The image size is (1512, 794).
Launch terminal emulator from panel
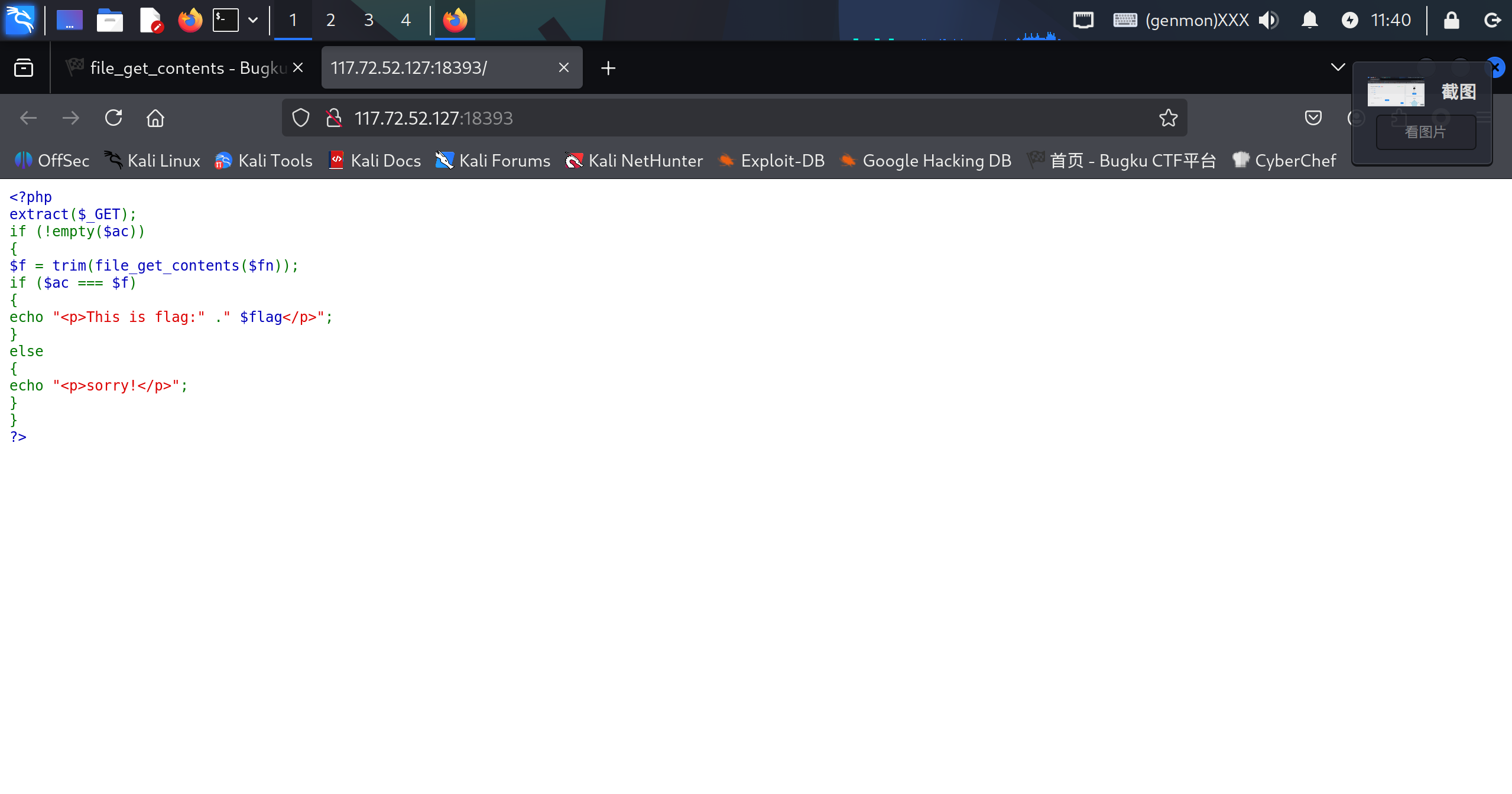point(226,20)
